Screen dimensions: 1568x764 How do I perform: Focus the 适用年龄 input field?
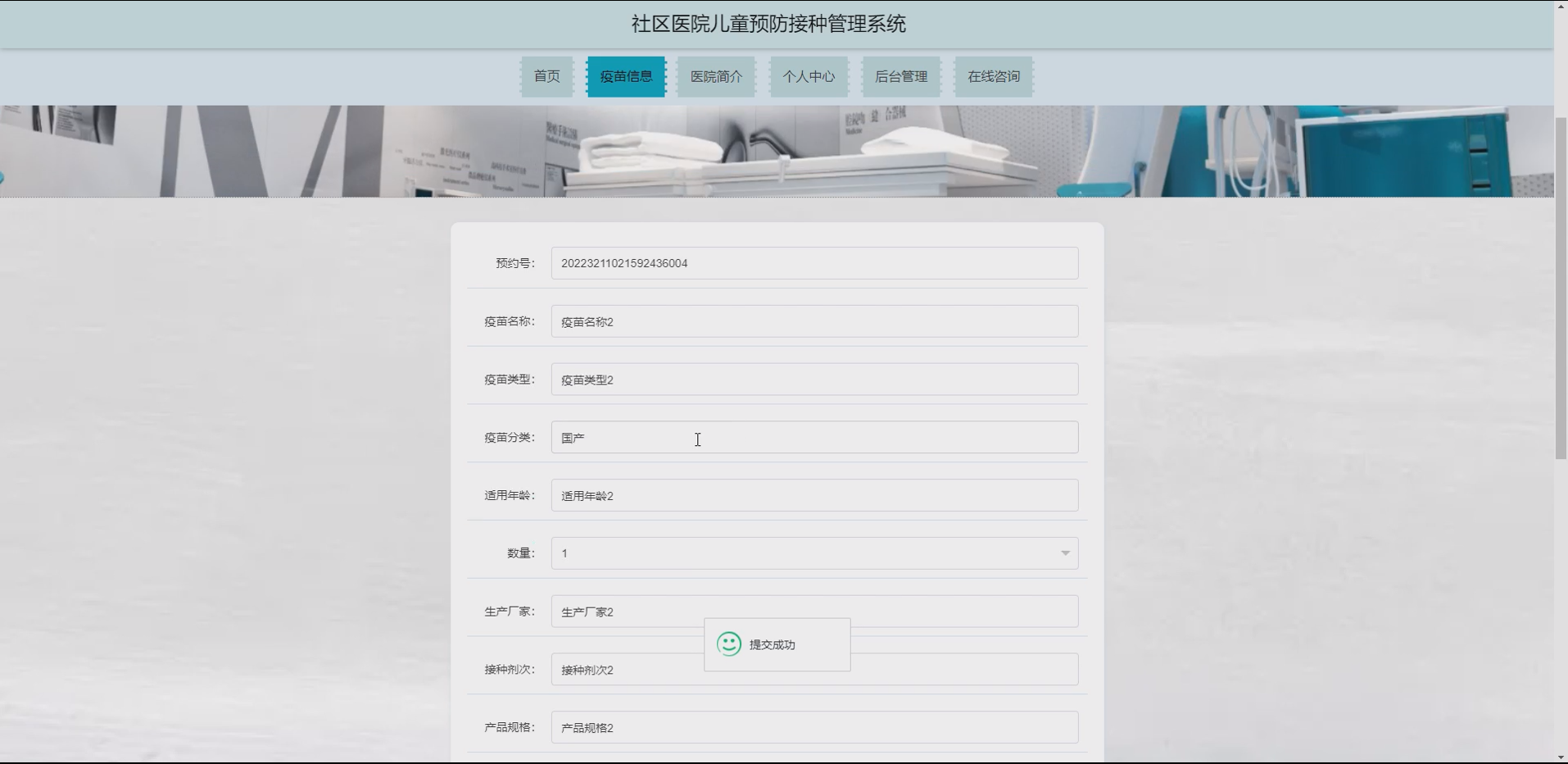click(x=814, y=495)
